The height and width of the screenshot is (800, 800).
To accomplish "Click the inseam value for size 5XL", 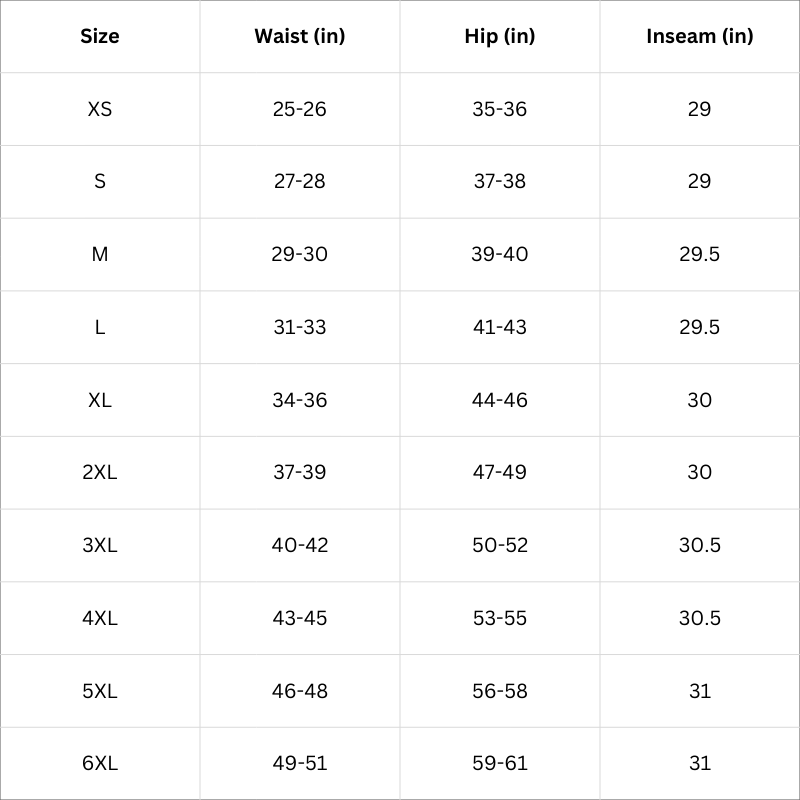I will click(x=699, y=691).
